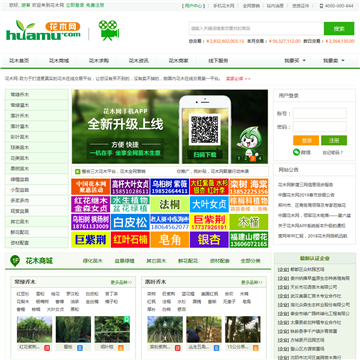Click the green WeChat login icon
The width and height of the screenshot is (360, 360).
tap(296, 152)
